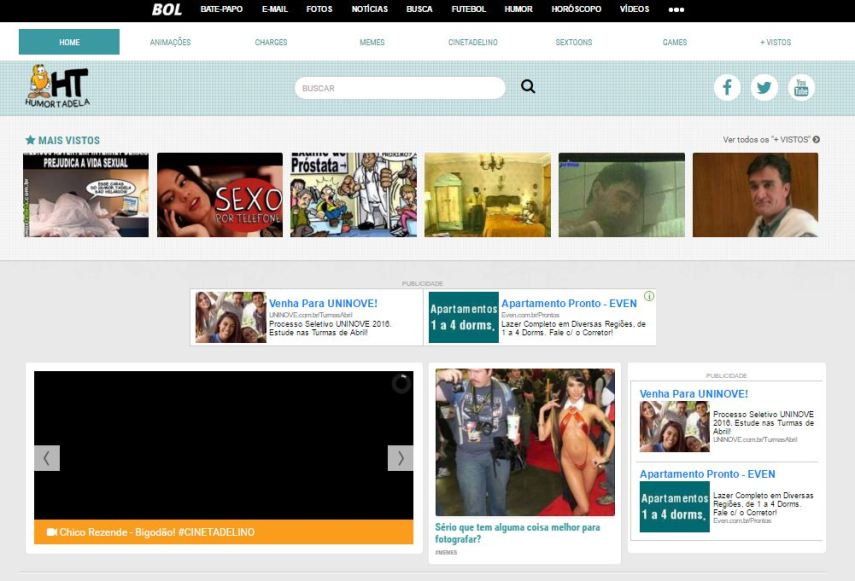Switch to the Charges tab
The image size is (855, 581).
point(271,42)
